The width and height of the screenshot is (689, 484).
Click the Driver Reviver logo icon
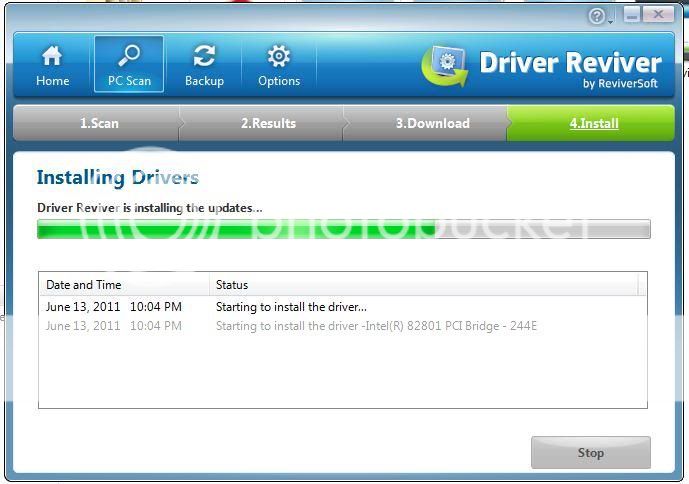click(445, 66)
